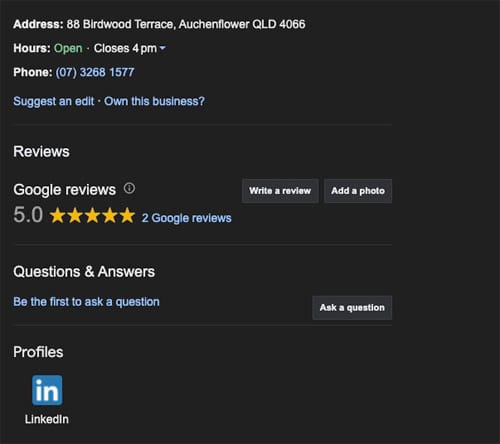
Task: Click the Questions & Answers heading
Action: click(x=84, y=271)
